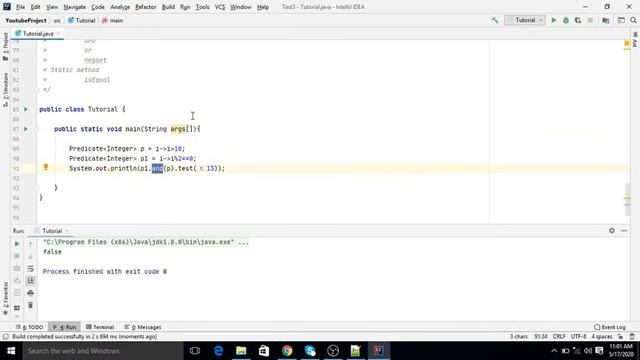Screen dimensions: 640x360
Task: Open the Tutorial run configuration dropdown
Action: 524,20
